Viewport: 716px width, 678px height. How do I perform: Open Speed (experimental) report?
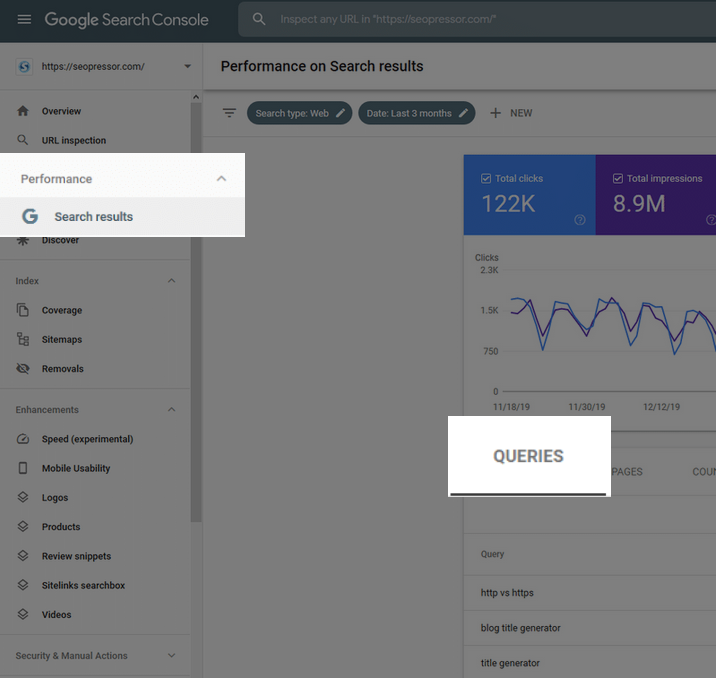tap(88, 439)
